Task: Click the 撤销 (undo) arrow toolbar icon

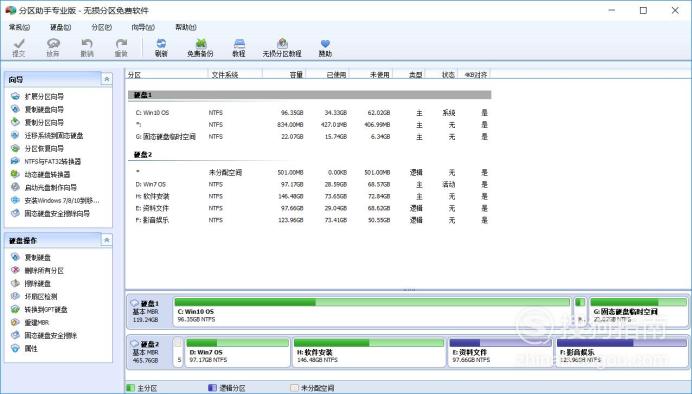Action: [x=87, y=48]
